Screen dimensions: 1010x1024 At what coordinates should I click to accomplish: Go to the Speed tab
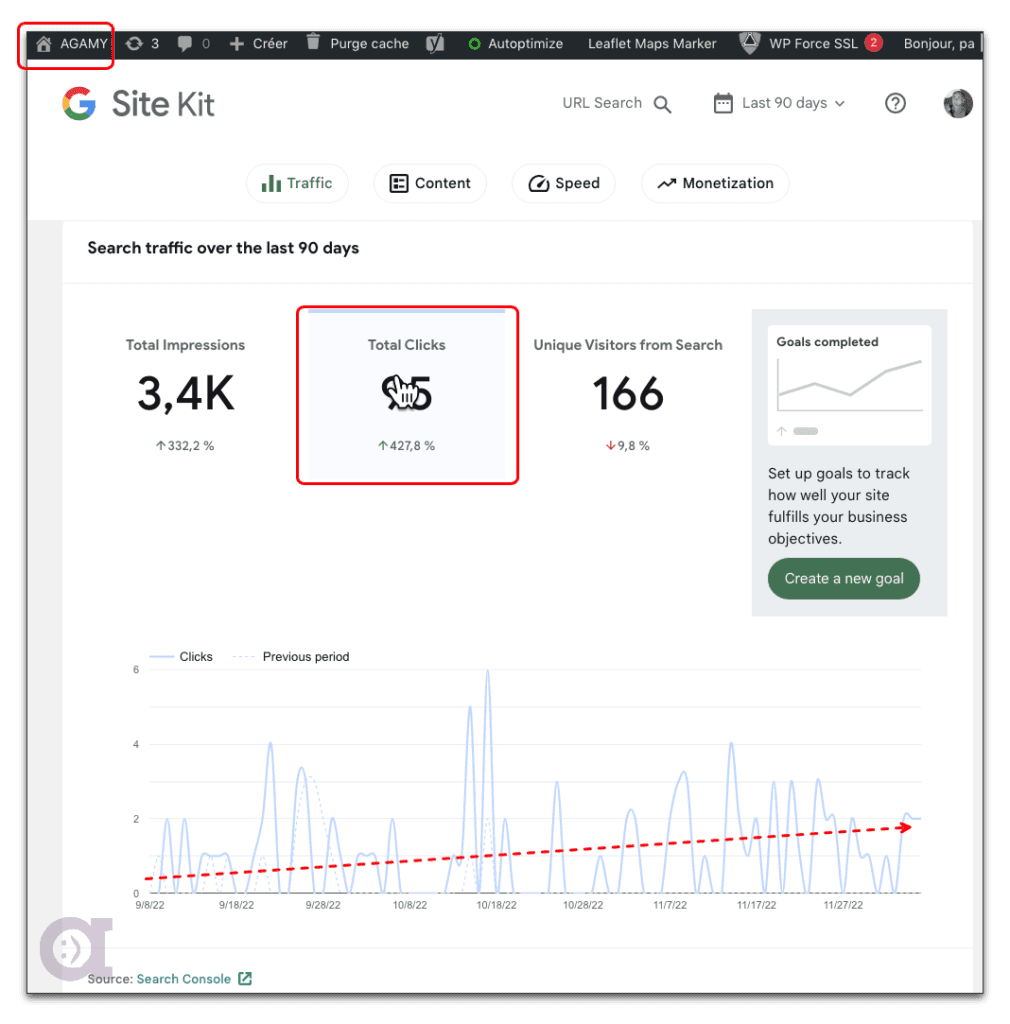pyautogui.click(x=564, y=183)
